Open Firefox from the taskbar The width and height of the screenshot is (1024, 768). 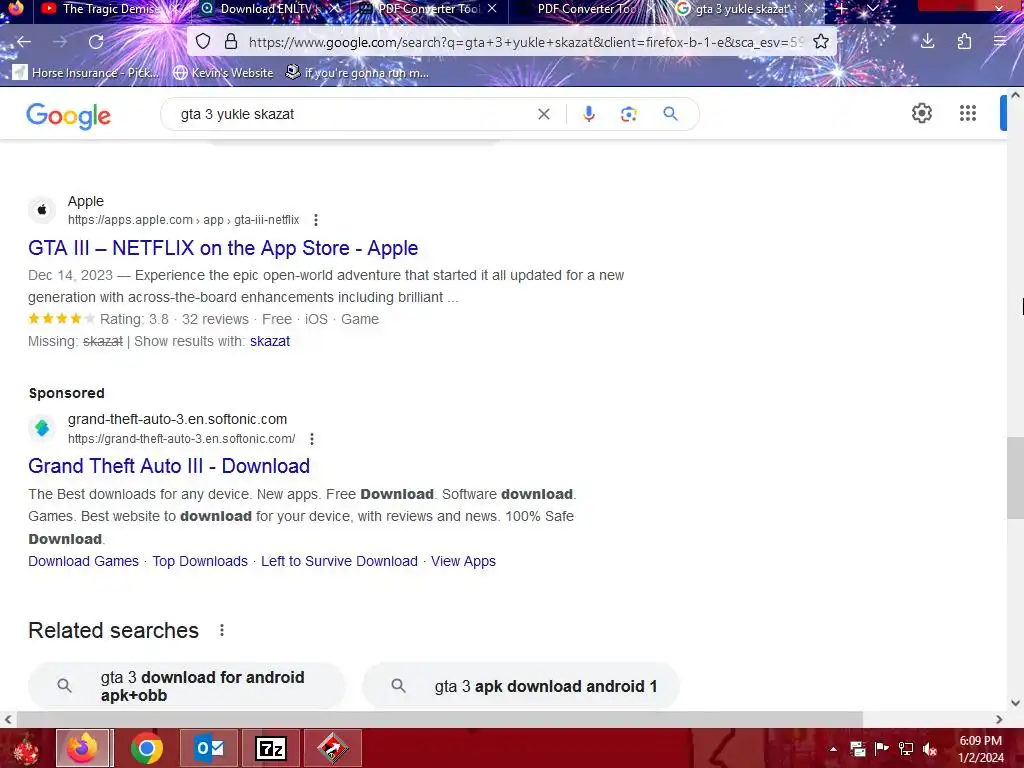[x=84, y=748]
